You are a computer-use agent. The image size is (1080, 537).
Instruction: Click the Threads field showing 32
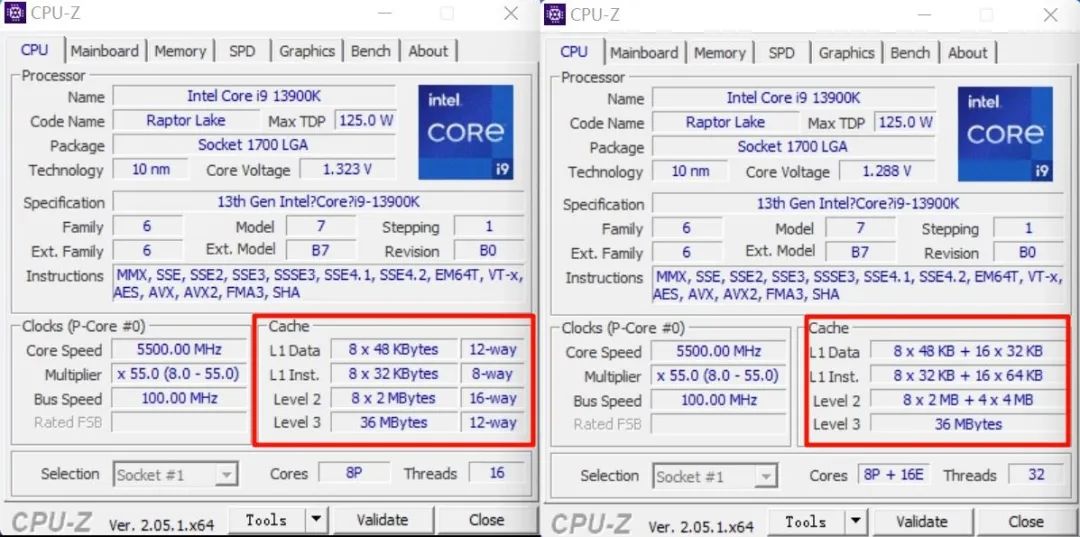click(x=1036, y=475)
